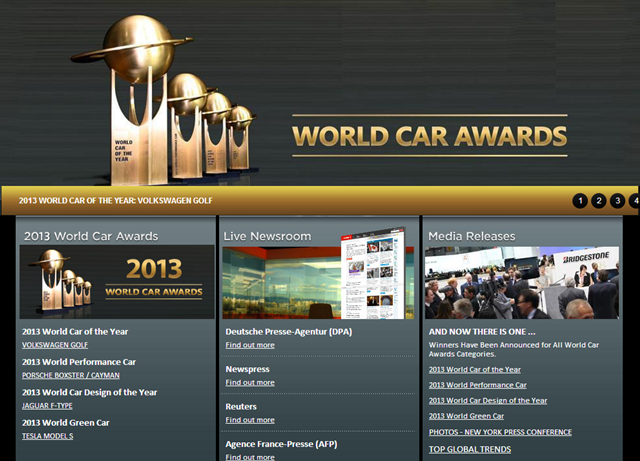The height and width of the screenshot is (461, 640).
Task: Open the Top Global Trends link
Action: [x=471, y=450]
